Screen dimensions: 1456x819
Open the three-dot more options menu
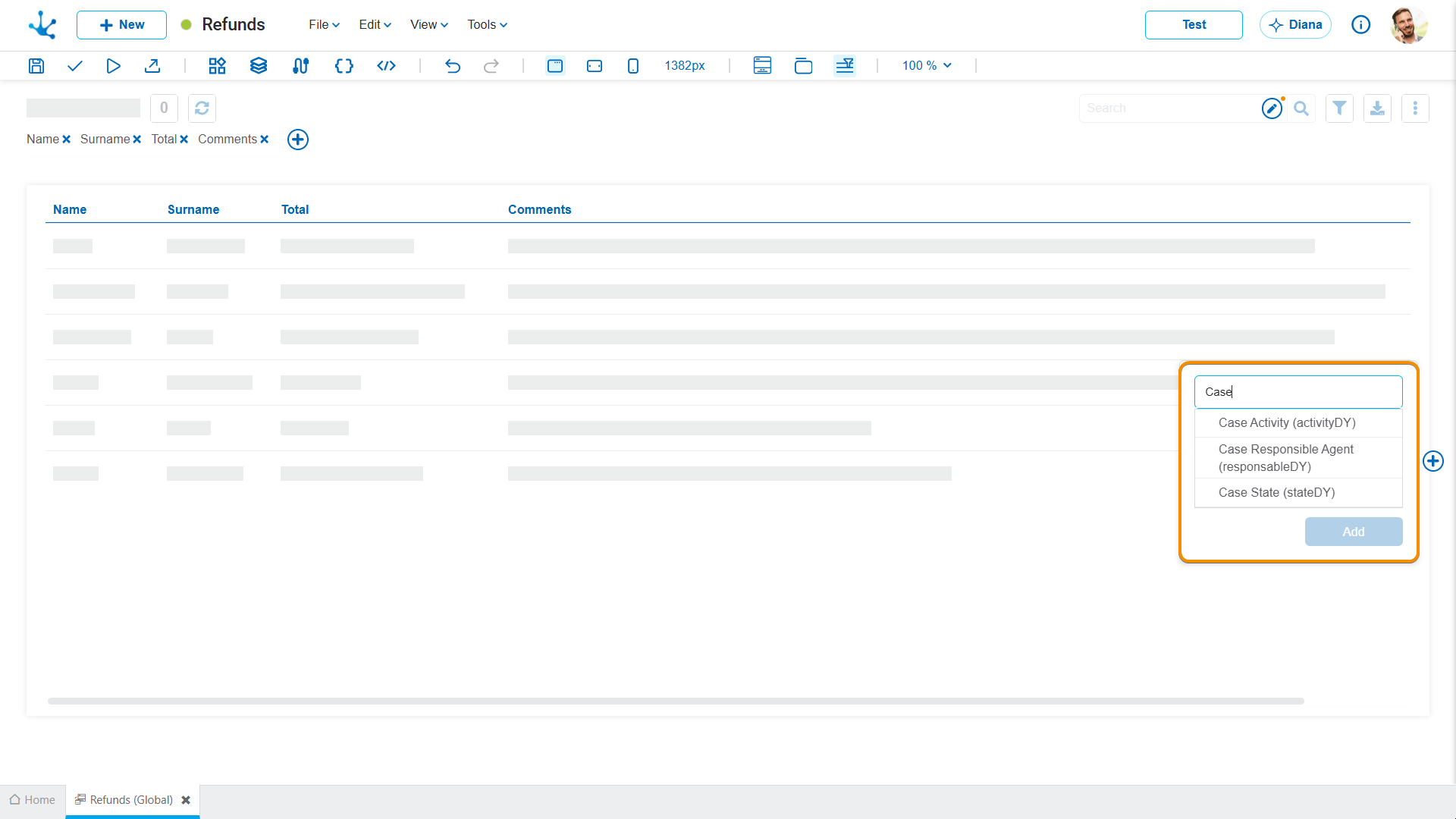coord(1415,108)
